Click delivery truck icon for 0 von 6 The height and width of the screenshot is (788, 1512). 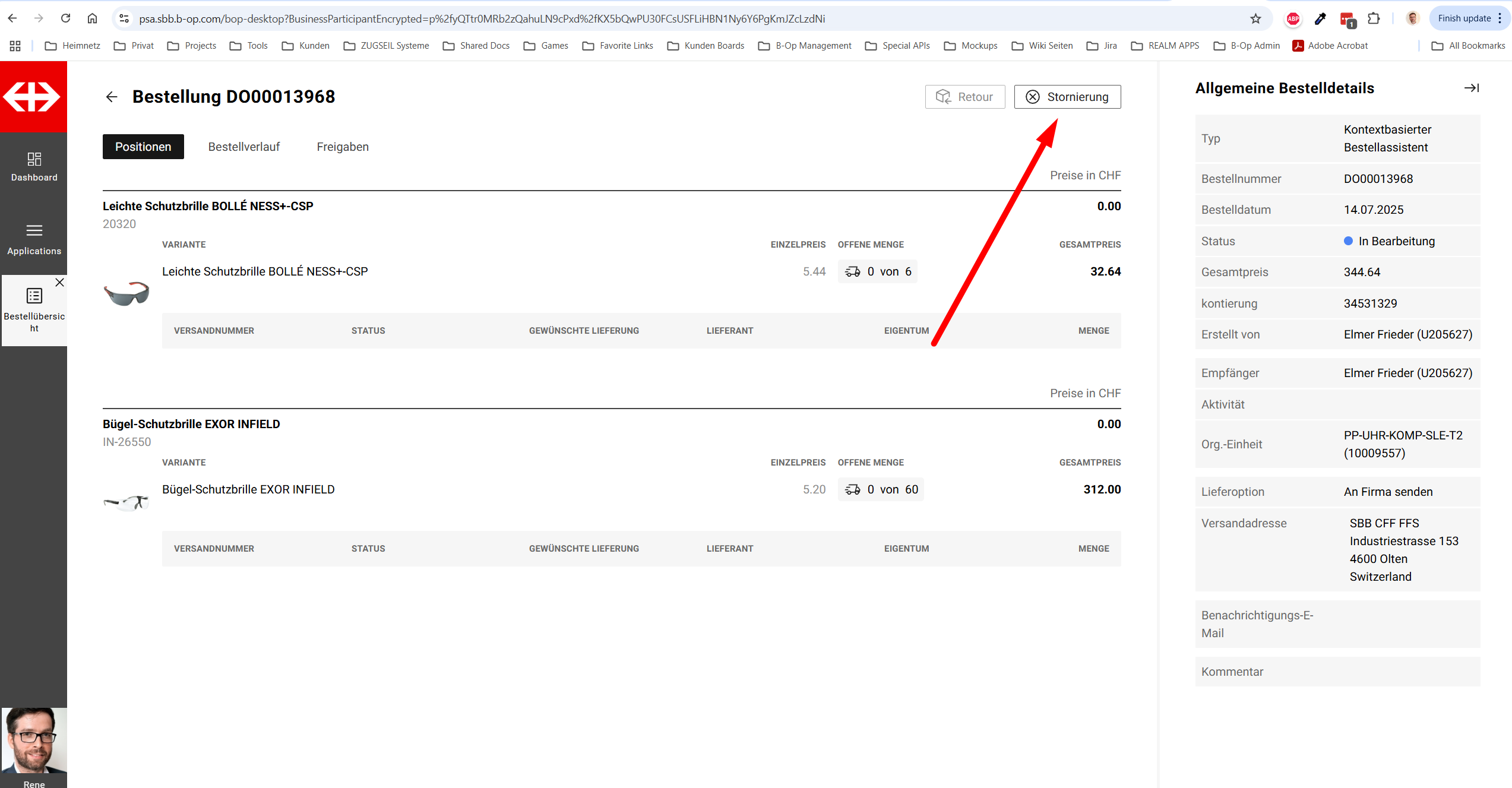852,272
